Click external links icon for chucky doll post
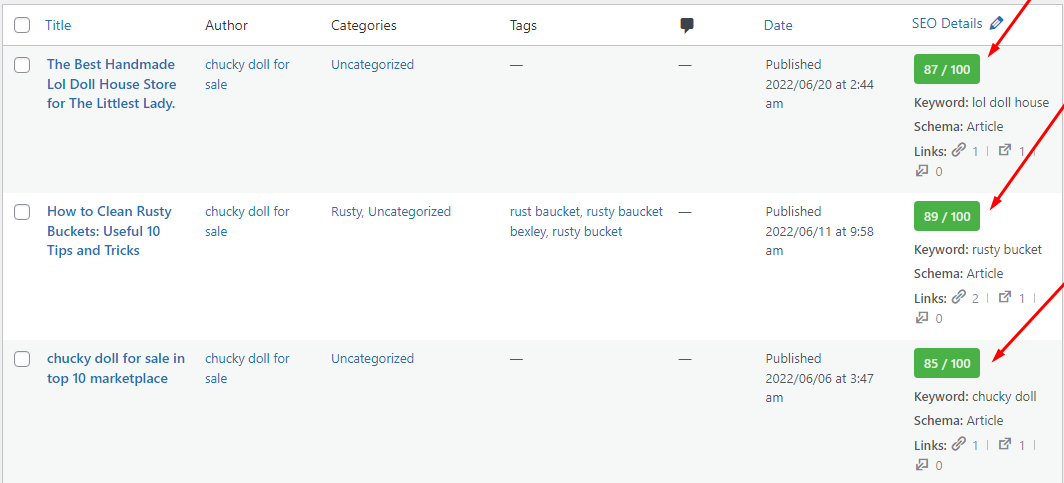 tap(1005, 445)
